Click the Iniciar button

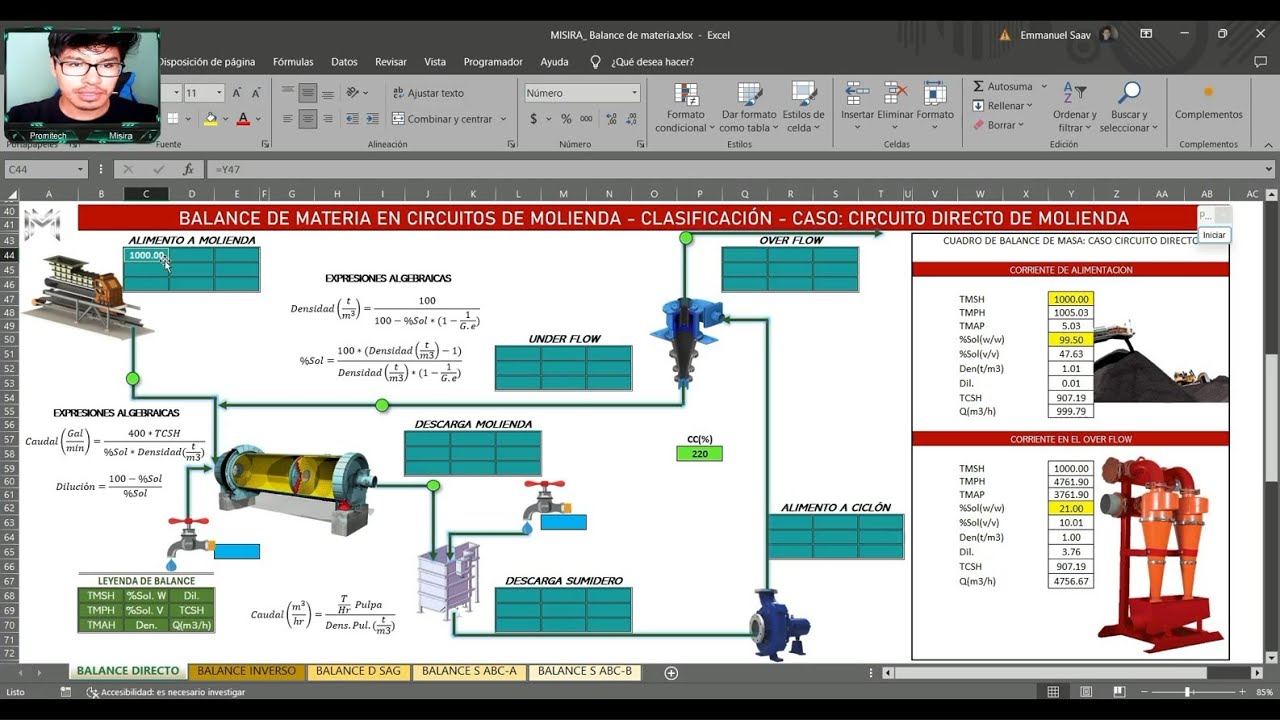pos(1214,235)
